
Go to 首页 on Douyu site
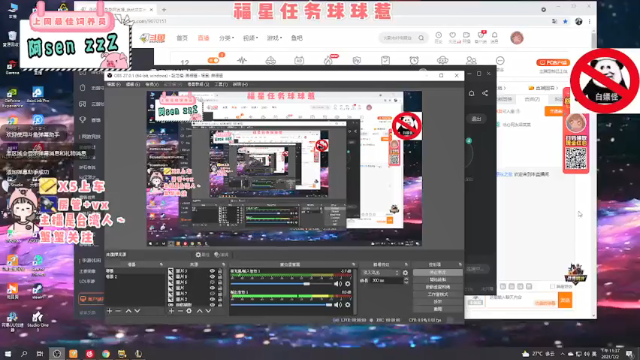click(x=182, y=38)
